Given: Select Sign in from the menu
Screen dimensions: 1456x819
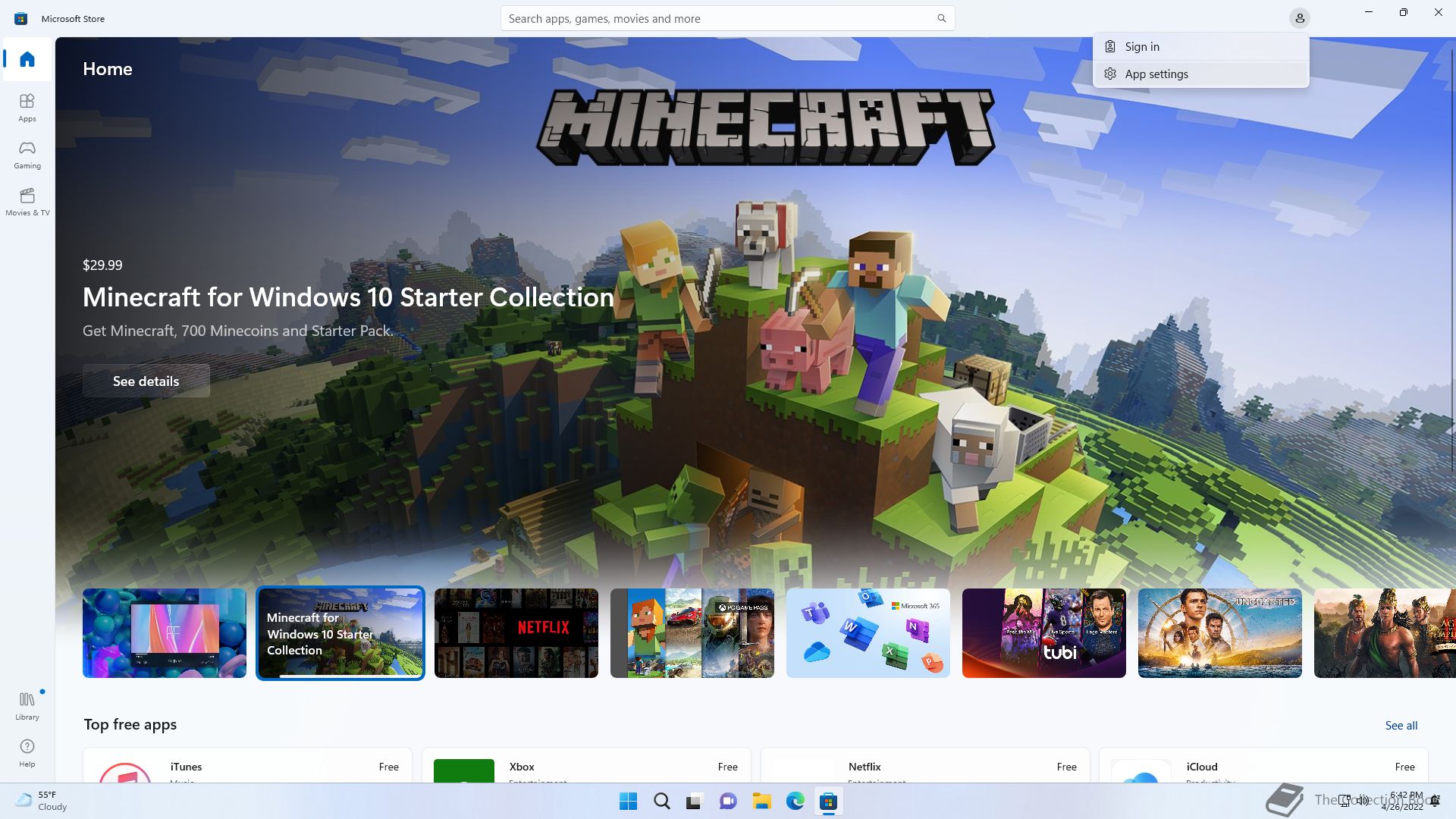Looking at the screenshot, I should click(x=1200, y=47).
